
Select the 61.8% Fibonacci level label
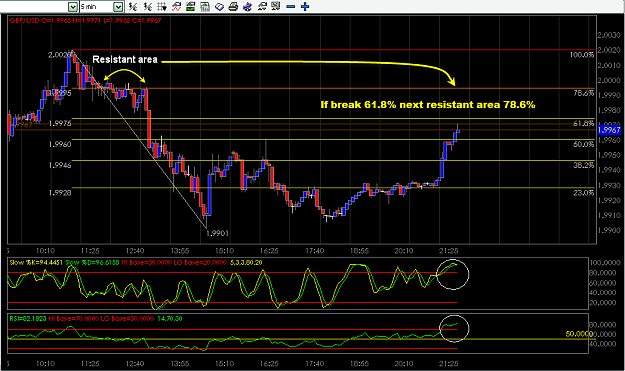584,124
